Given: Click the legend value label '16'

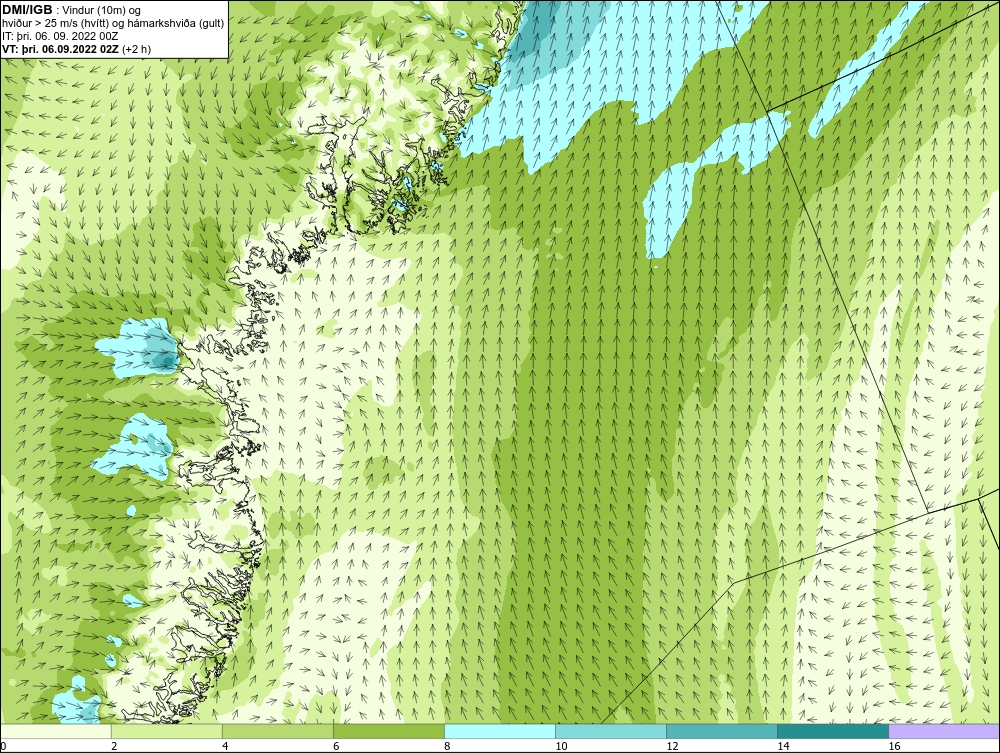Looking at the screenshot, I should click(894, 746).
